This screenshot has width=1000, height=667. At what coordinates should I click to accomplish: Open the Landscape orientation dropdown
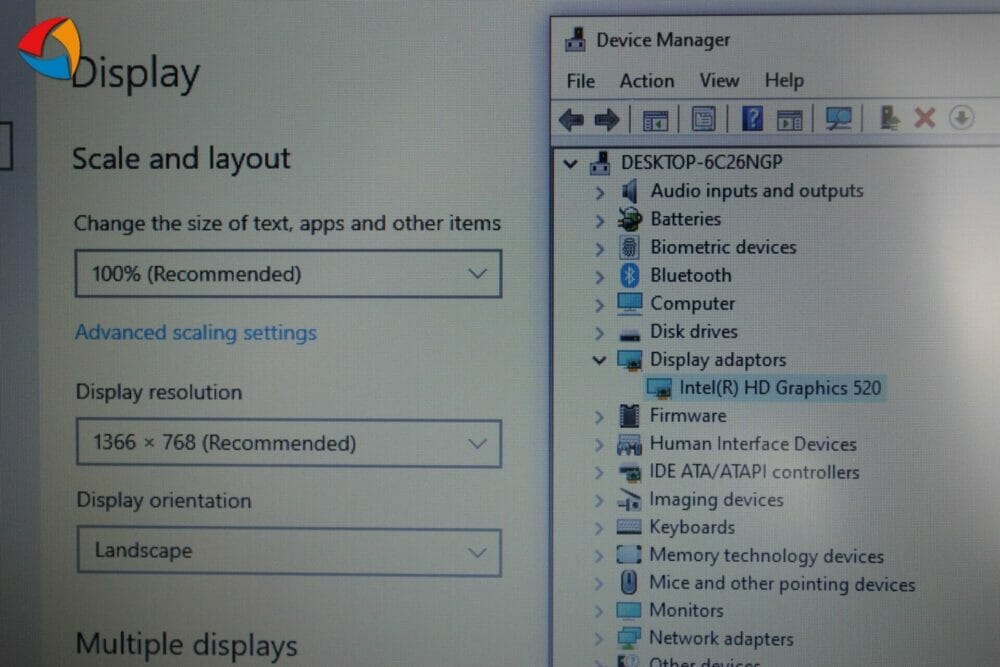[290, 552]
